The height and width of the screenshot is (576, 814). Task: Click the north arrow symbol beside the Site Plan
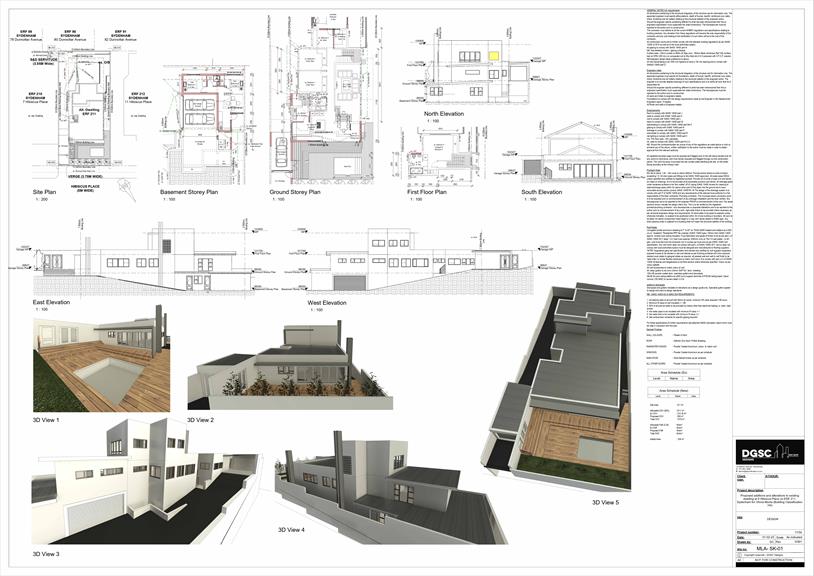(x=127, y=189)
